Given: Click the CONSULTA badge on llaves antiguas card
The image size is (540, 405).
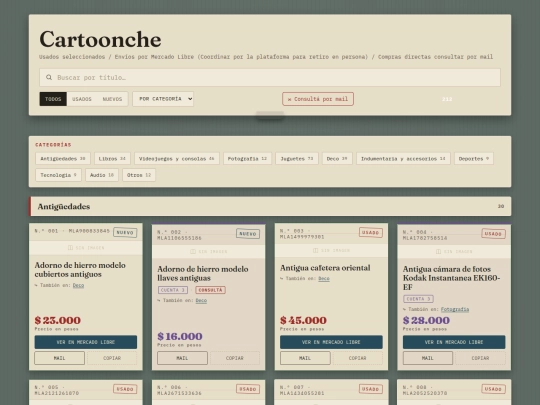Looking at the screenshot, I should [x=210, y=290].
